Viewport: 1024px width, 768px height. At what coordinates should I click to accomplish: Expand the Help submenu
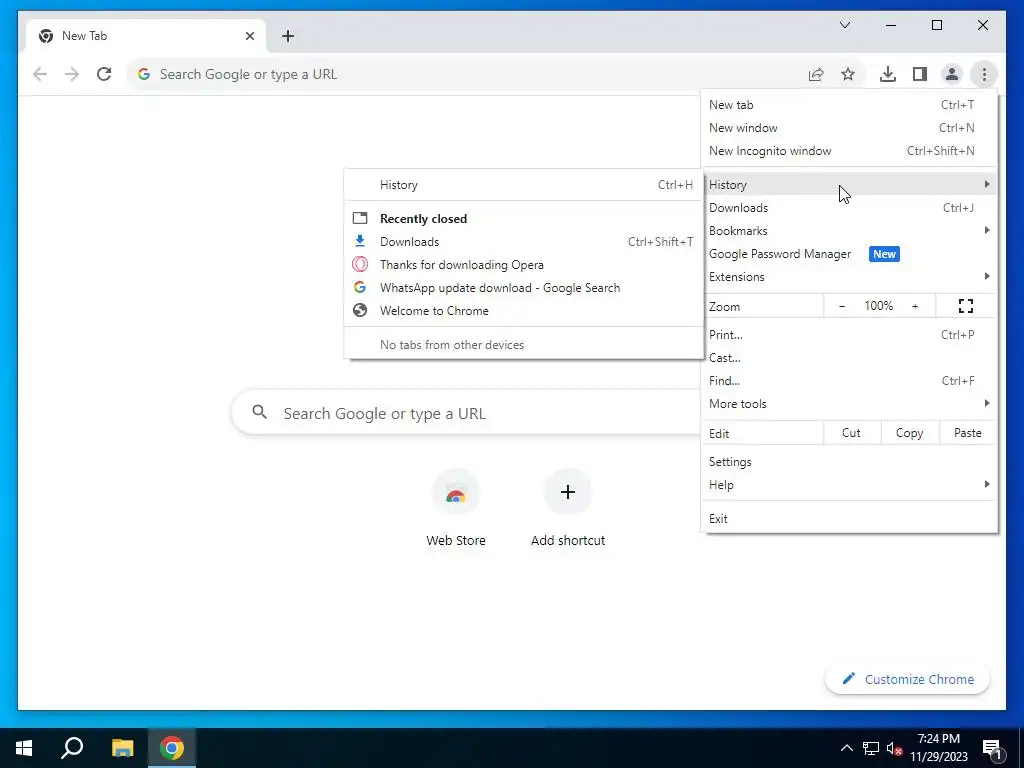849,485
